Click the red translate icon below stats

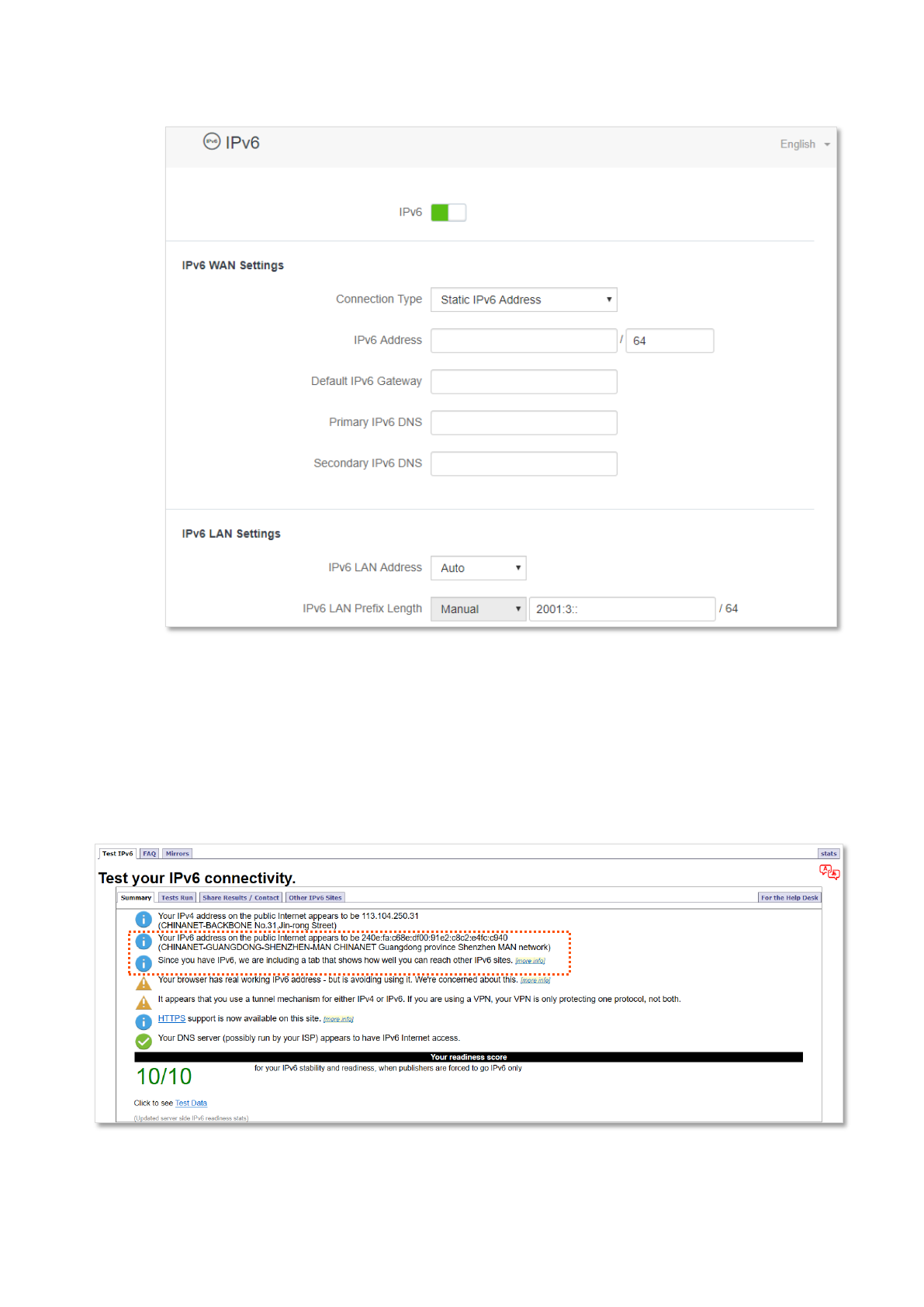(x=829, y=872)
